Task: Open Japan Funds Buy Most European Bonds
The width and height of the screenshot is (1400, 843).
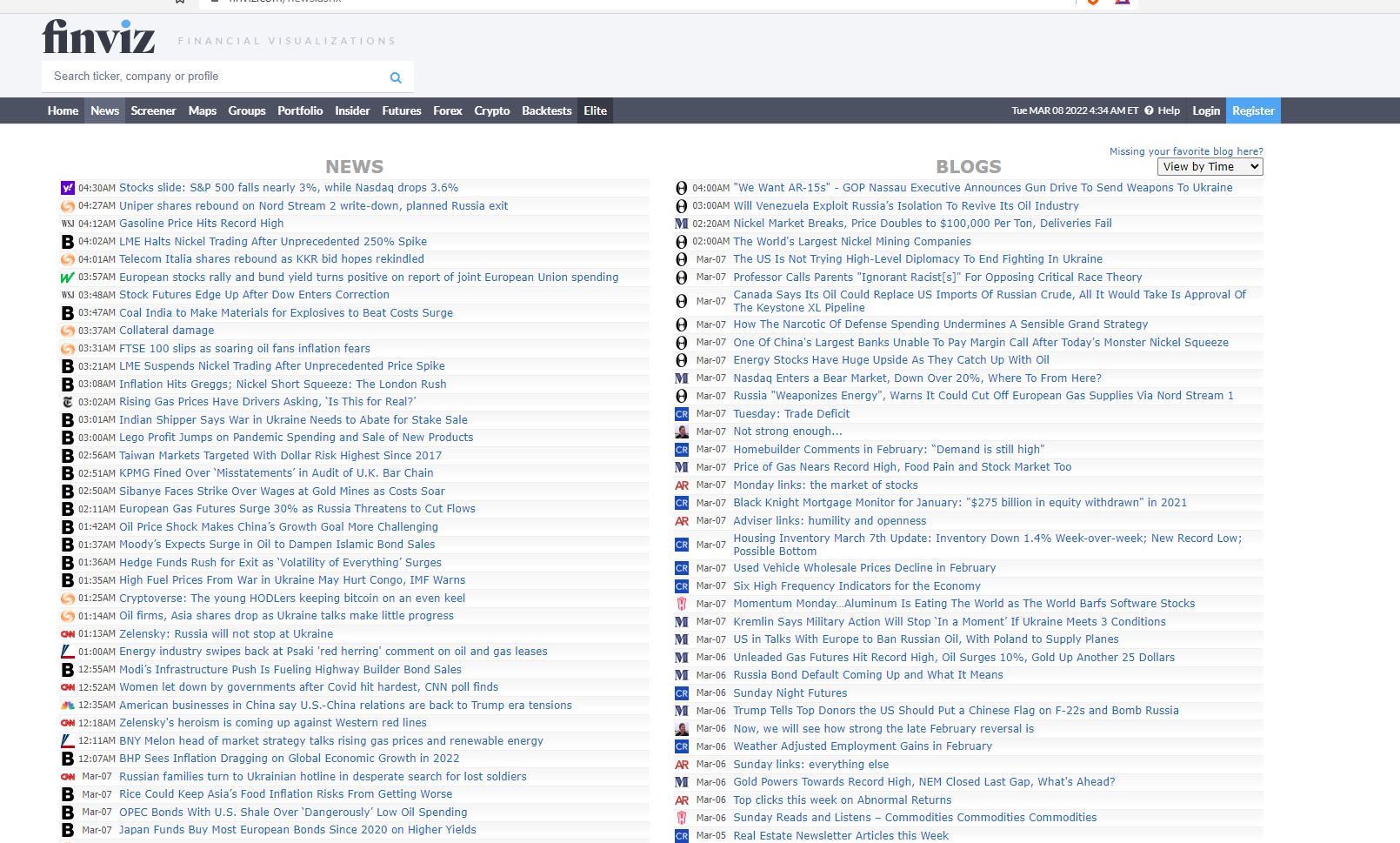Action: (x=297, y=830)
